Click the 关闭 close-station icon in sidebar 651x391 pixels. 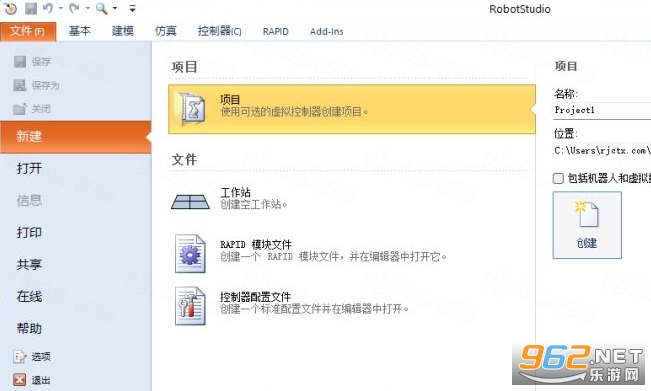pyautogui.click(x=20, y=109)
